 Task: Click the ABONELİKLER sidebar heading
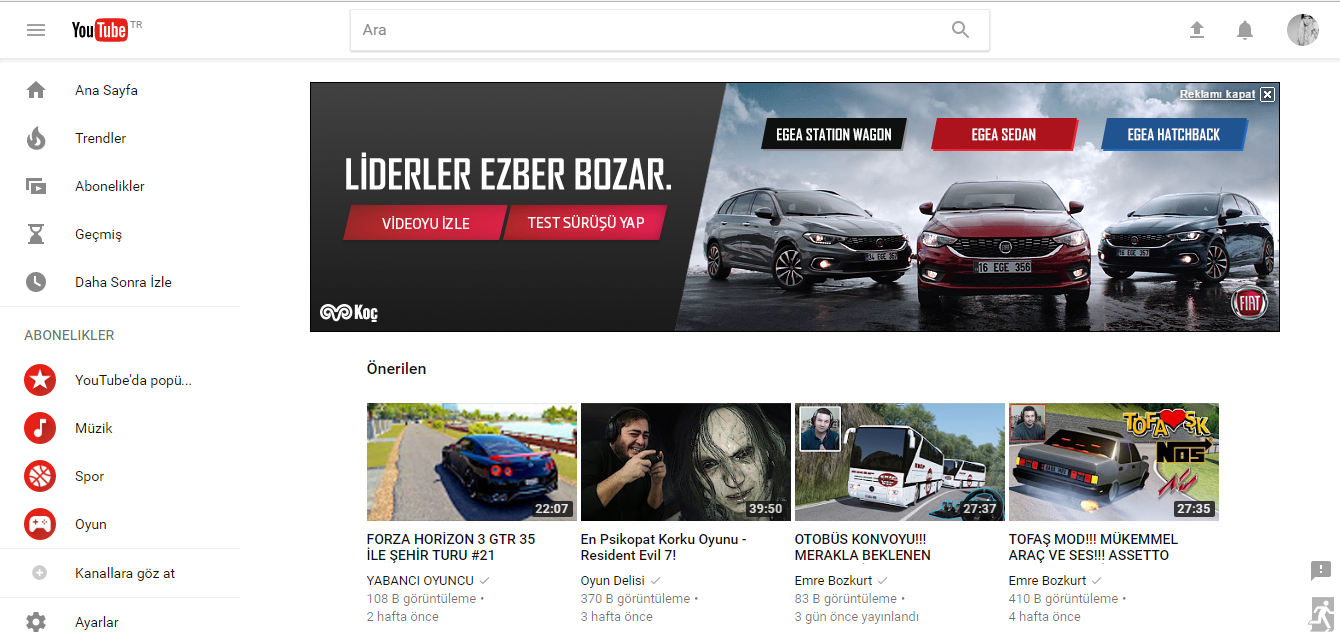(69, 335)
